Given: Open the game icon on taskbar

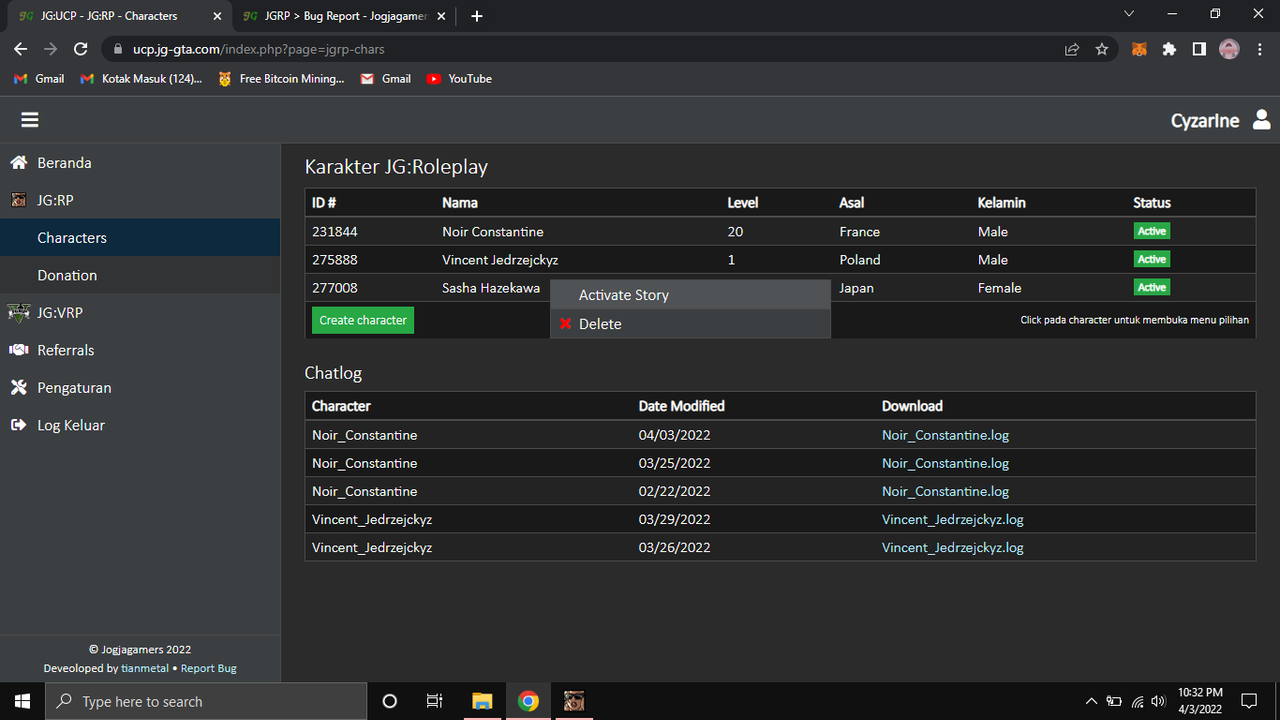Looking at the screenshot, I should click(574, 701).
